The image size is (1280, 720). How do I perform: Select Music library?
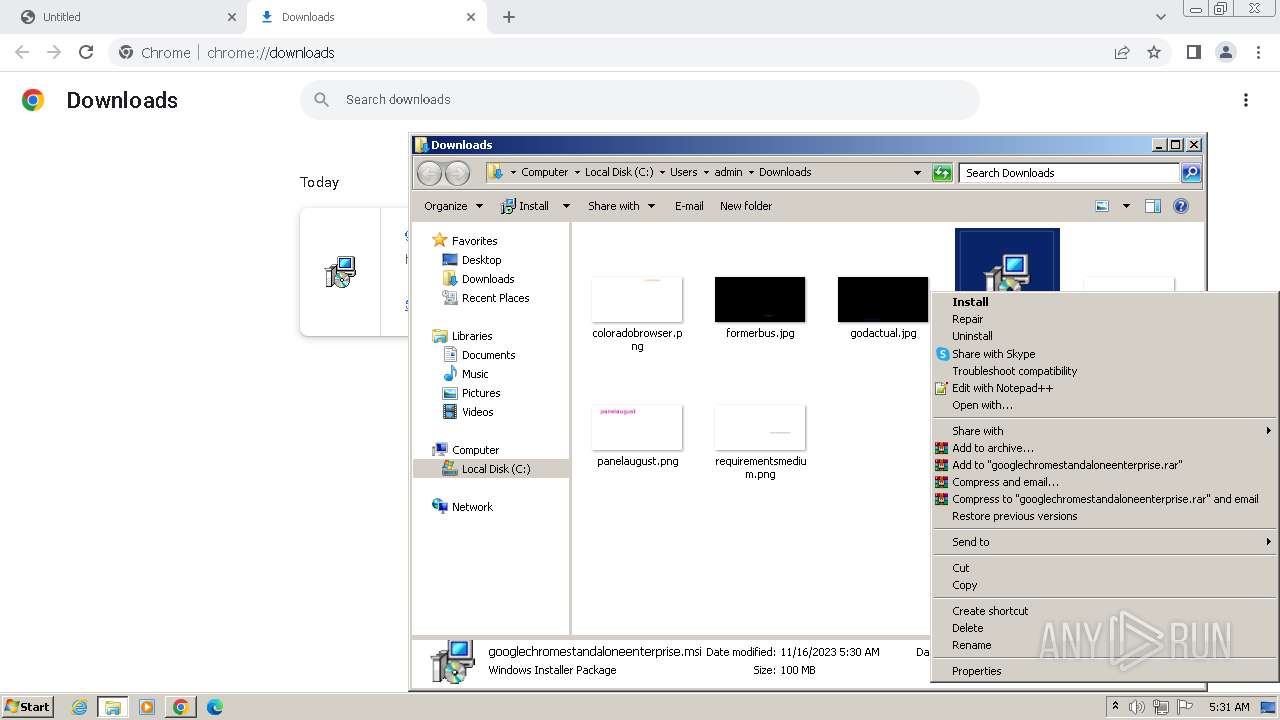click(475, 374)
